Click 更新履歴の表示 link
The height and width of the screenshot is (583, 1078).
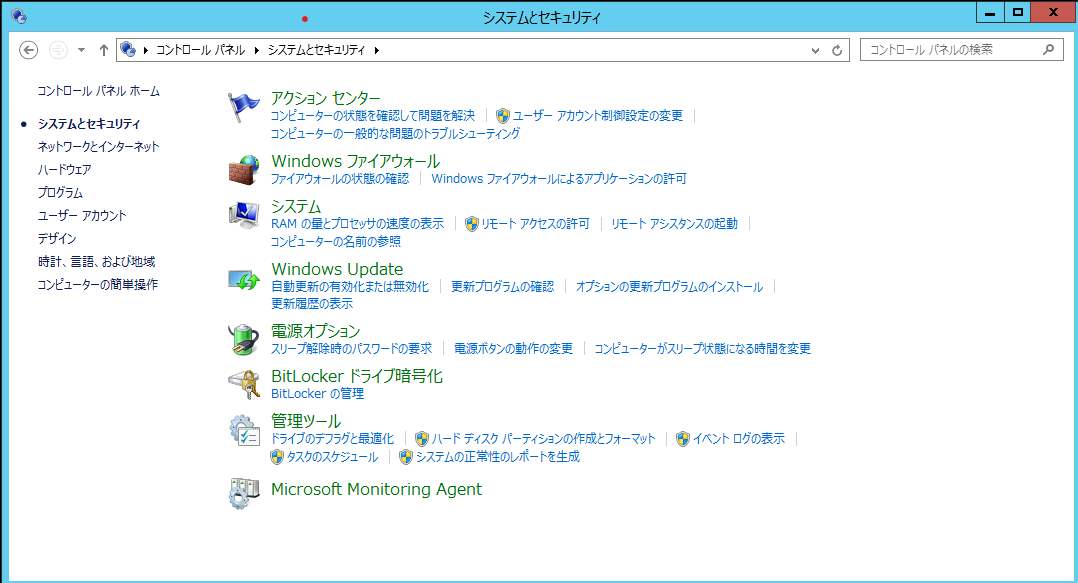point(312,304)
